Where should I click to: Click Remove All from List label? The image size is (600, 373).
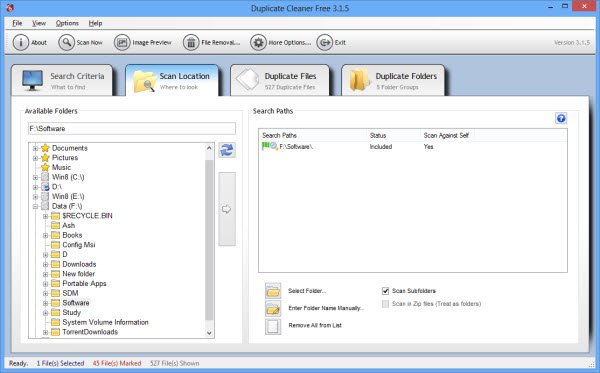pyautogui.click(x=315, y=326)
